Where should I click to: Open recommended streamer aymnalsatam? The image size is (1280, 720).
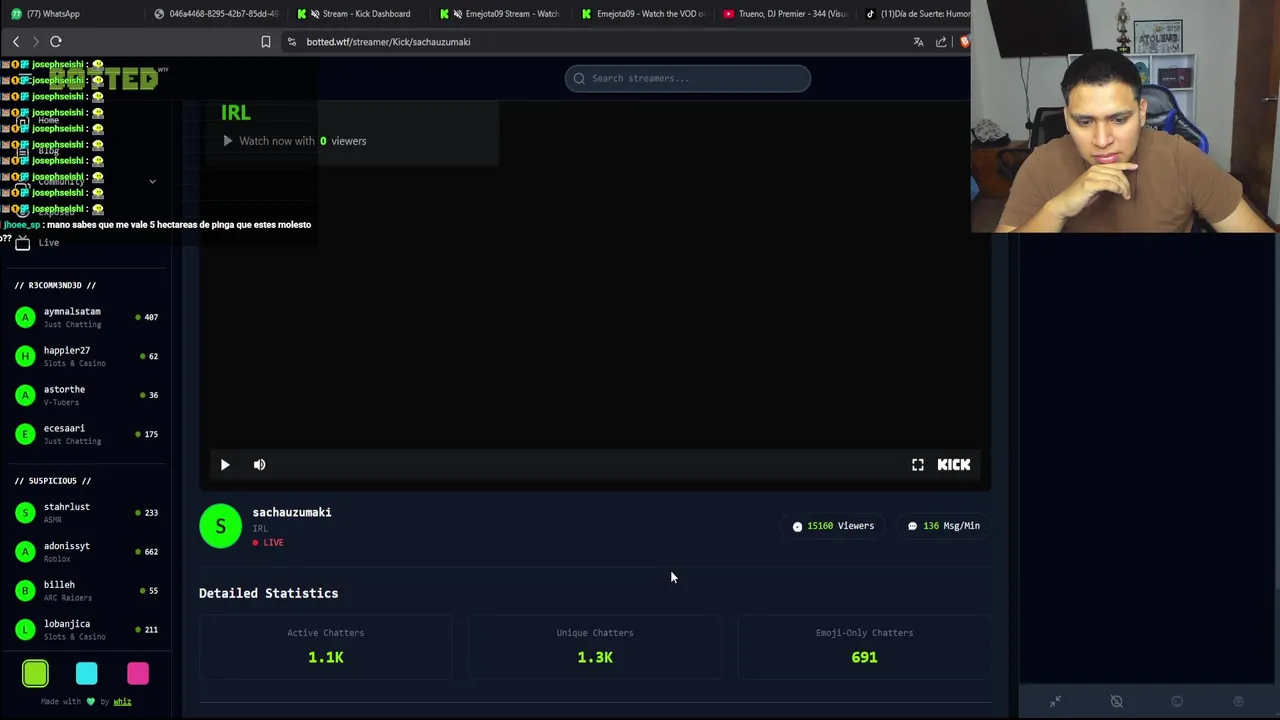(87, 317)
